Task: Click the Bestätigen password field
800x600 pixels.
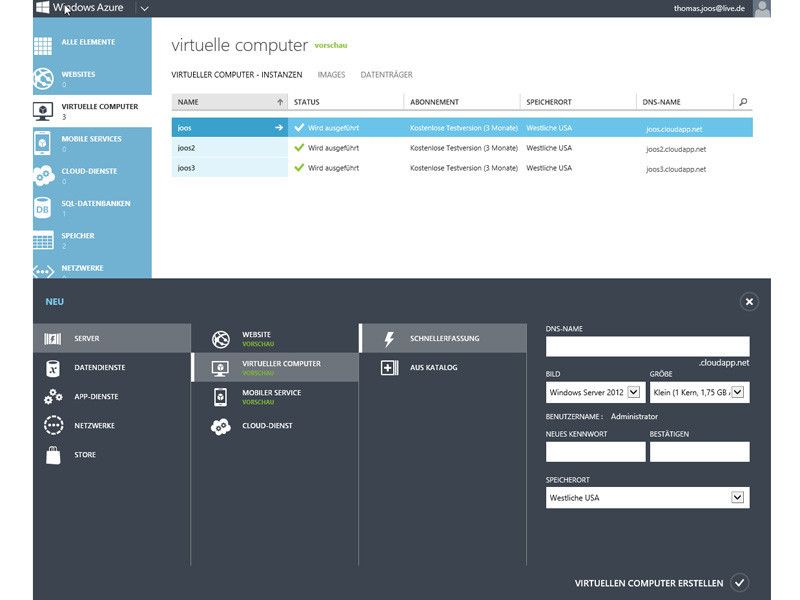Action: click(699, 452)
